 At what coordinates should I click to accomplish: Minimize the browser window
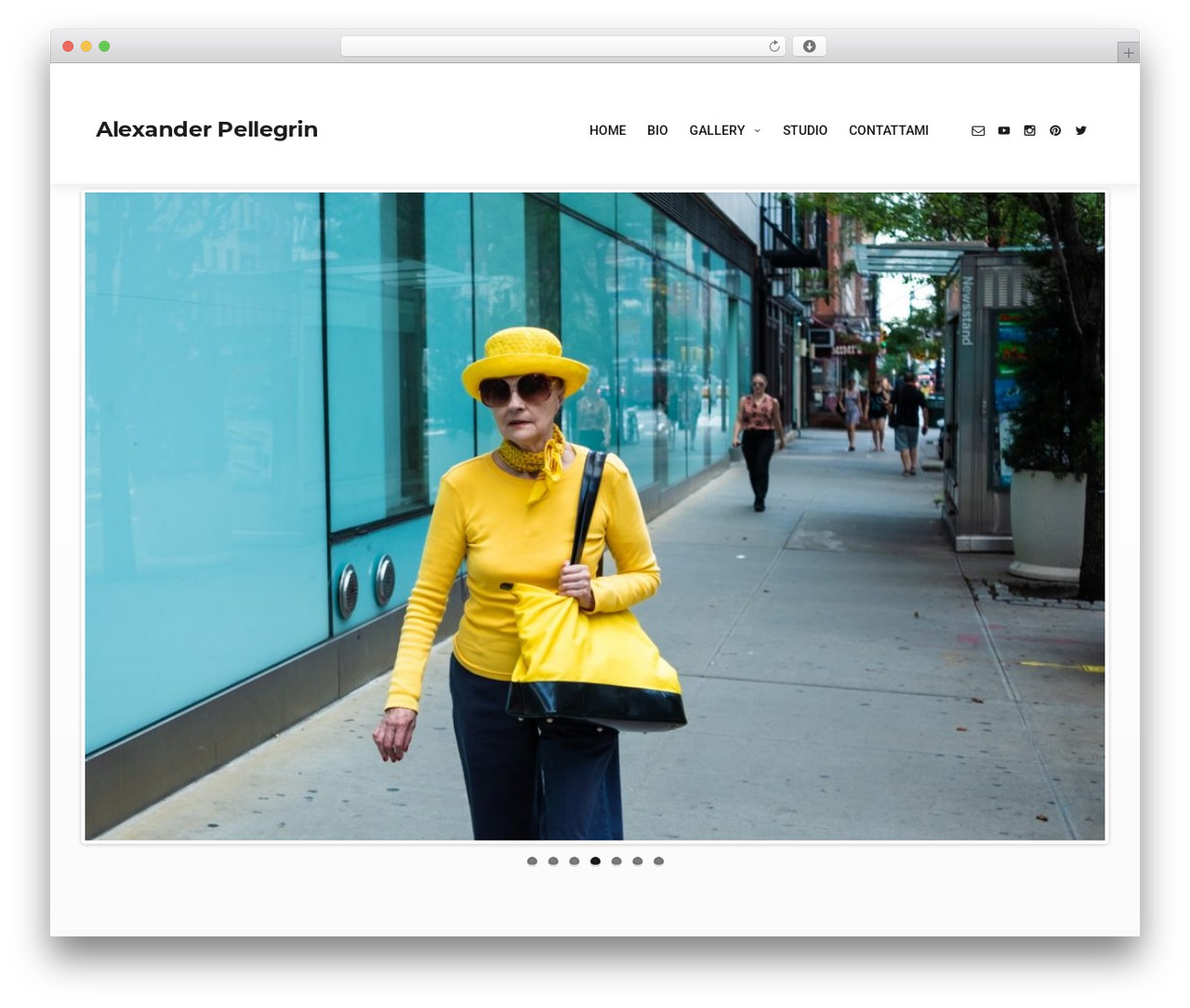tap(86, 46)
